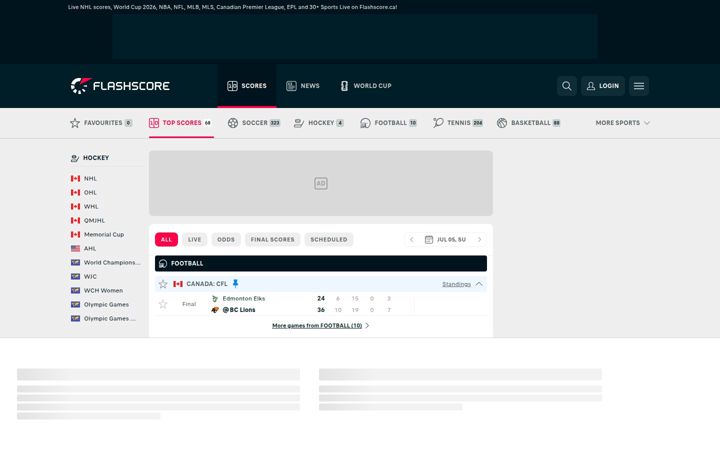This screenshot has width=720, height=450.
Task: Filter by Scheduled games
Action: point(329,240)
